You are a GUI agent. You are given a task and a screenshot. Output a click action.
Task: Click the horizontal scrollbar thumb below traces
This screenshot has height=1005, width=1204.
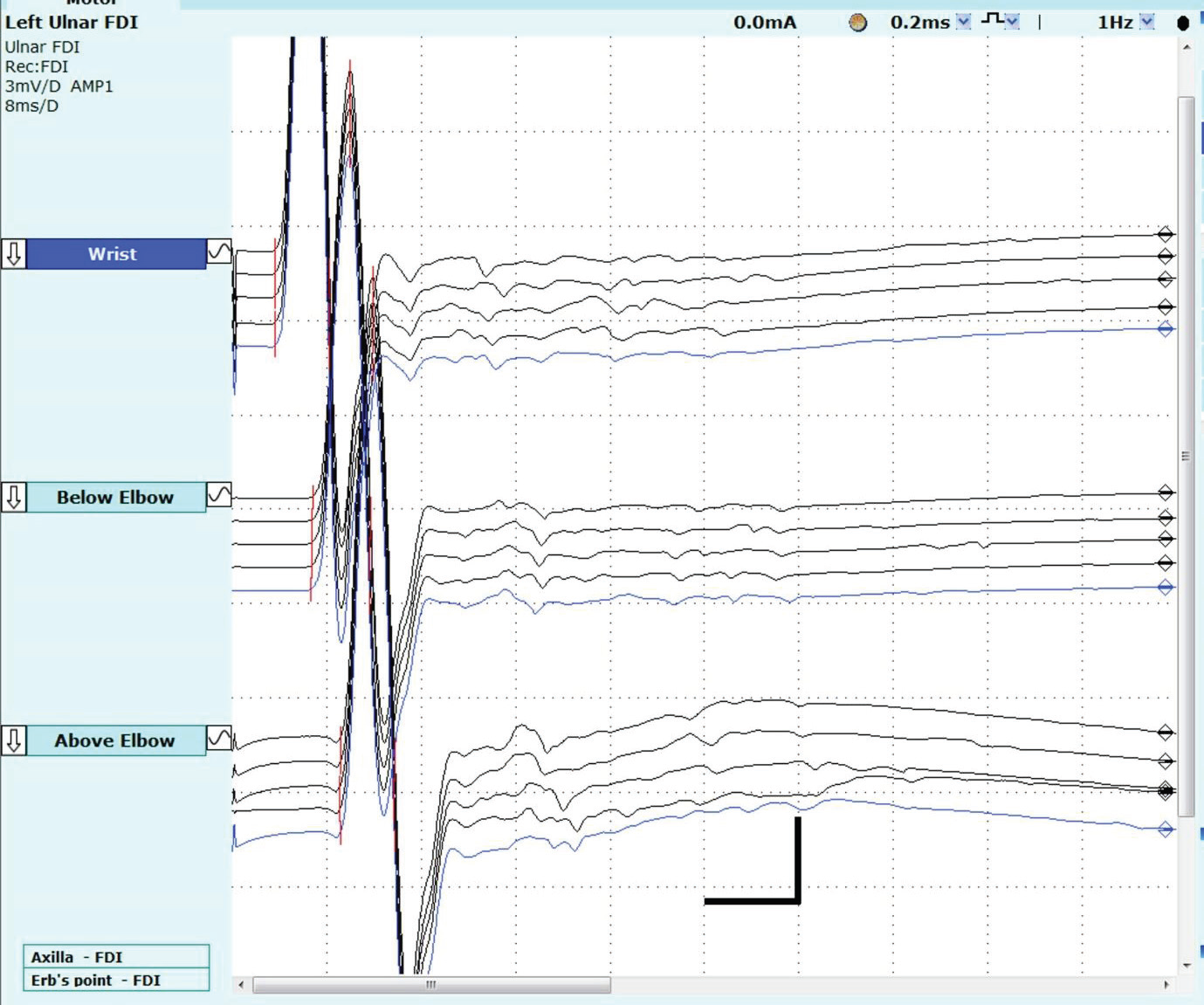[x=431, y=985]
